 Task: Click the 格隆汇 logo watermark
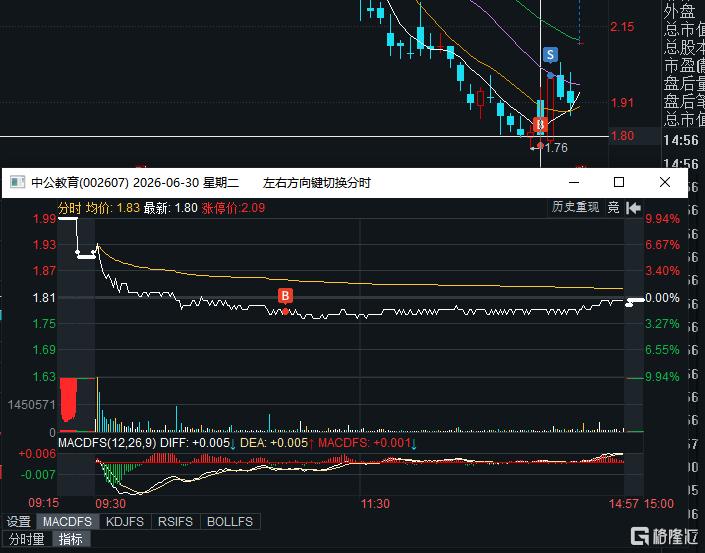[666, 535]
